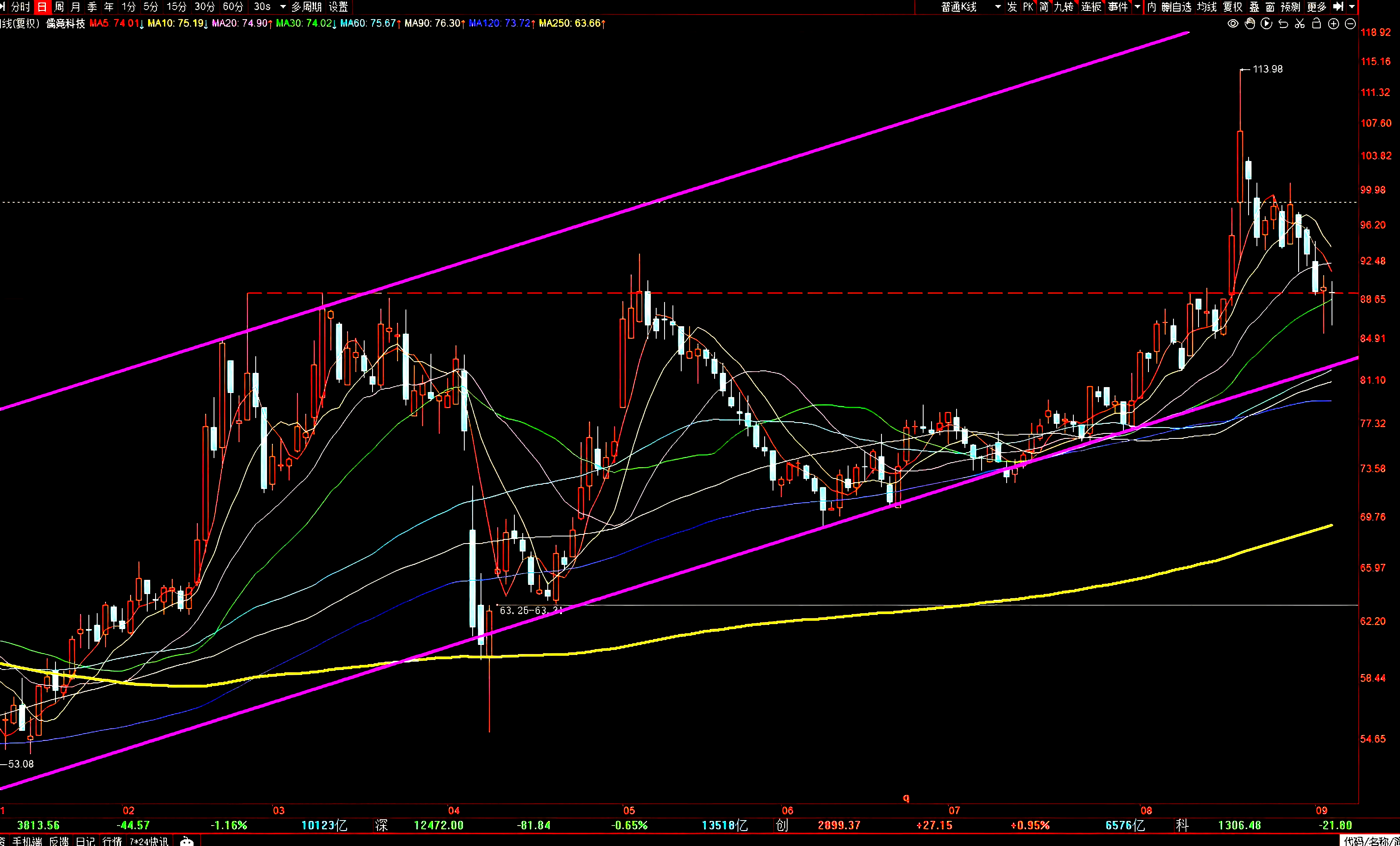Click the robot assistant icon
This screenshot has width=1400, height=846.
tap(187, 841)
